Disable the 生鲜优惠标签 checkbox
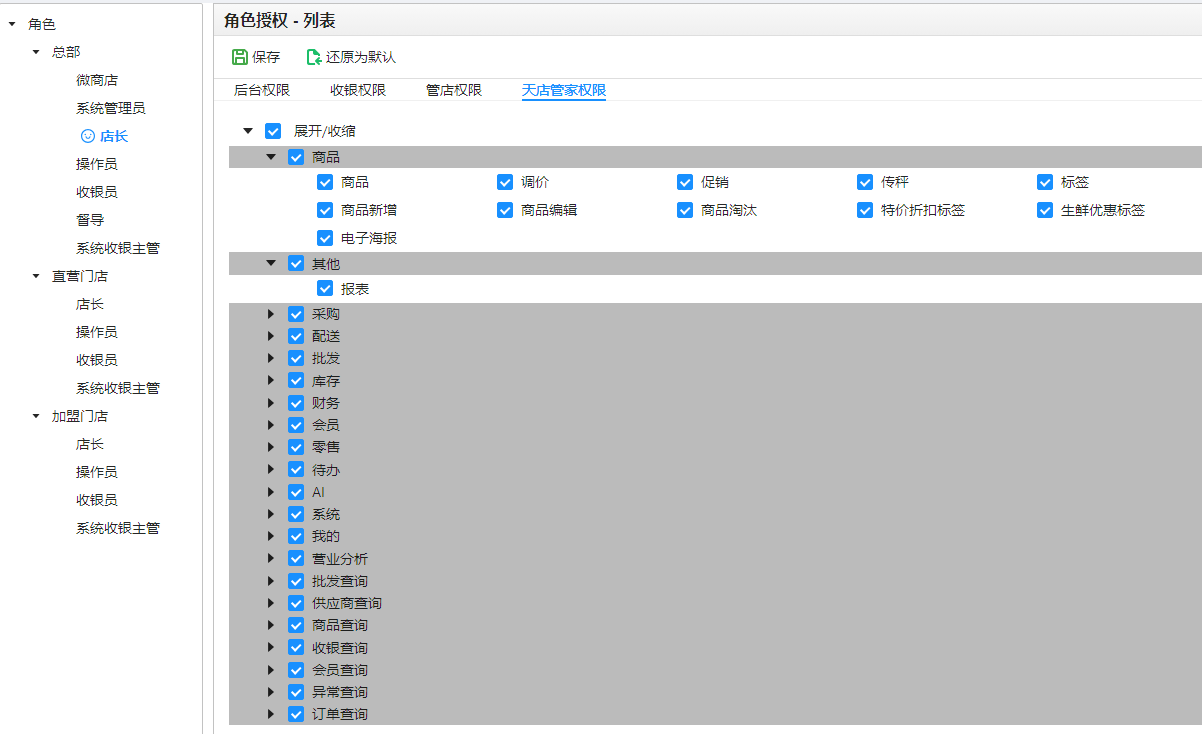Viewport: 1202px width, 734px height. click(1045, 210)
